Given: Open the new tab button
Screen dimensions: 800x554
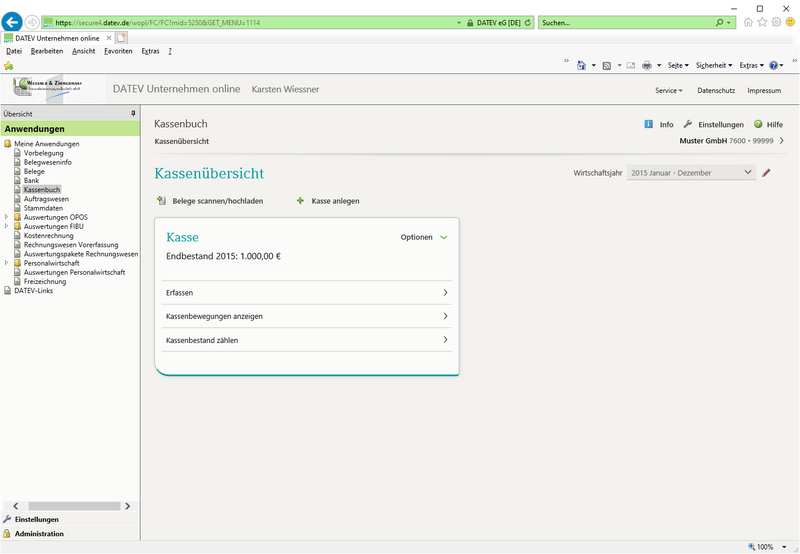Looking at the screenshot, I should pyautogui.click(x=121, y=38).
